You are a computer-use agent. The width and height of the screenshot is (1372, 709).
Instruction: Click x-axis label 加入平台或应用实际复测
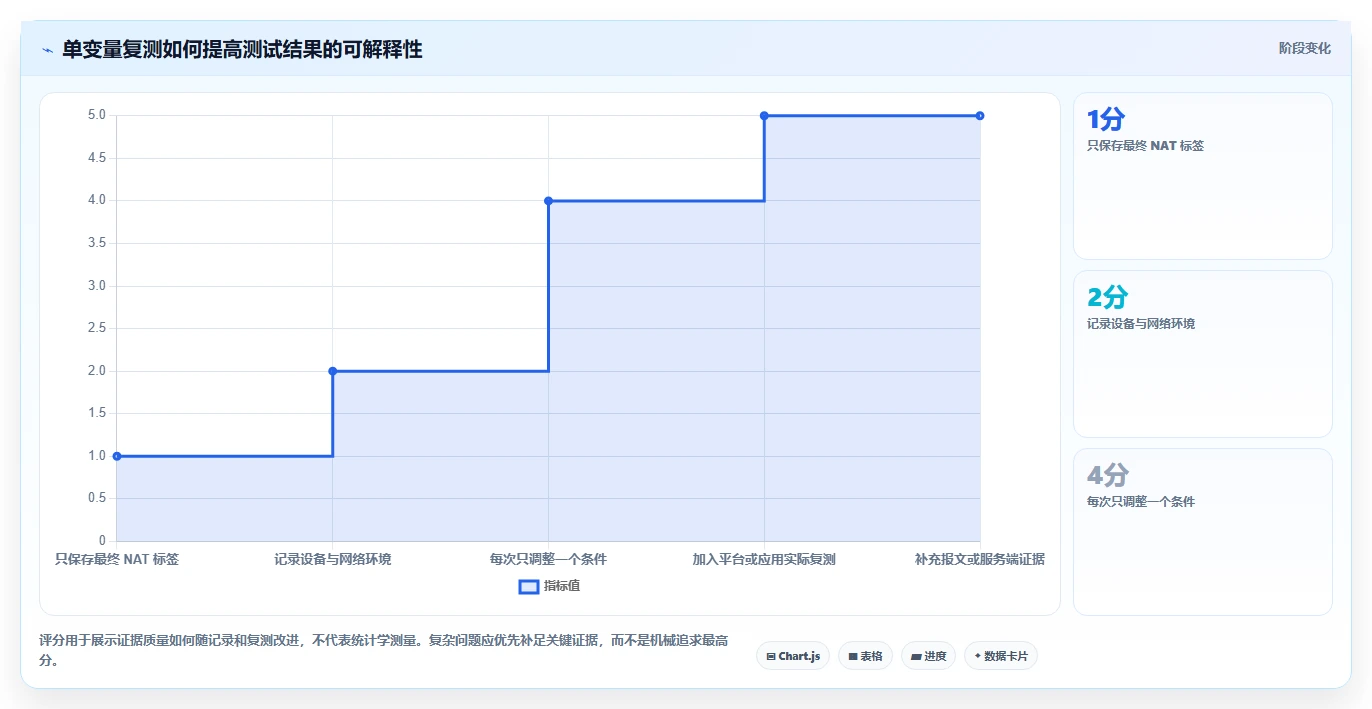[x=764, y=559]
